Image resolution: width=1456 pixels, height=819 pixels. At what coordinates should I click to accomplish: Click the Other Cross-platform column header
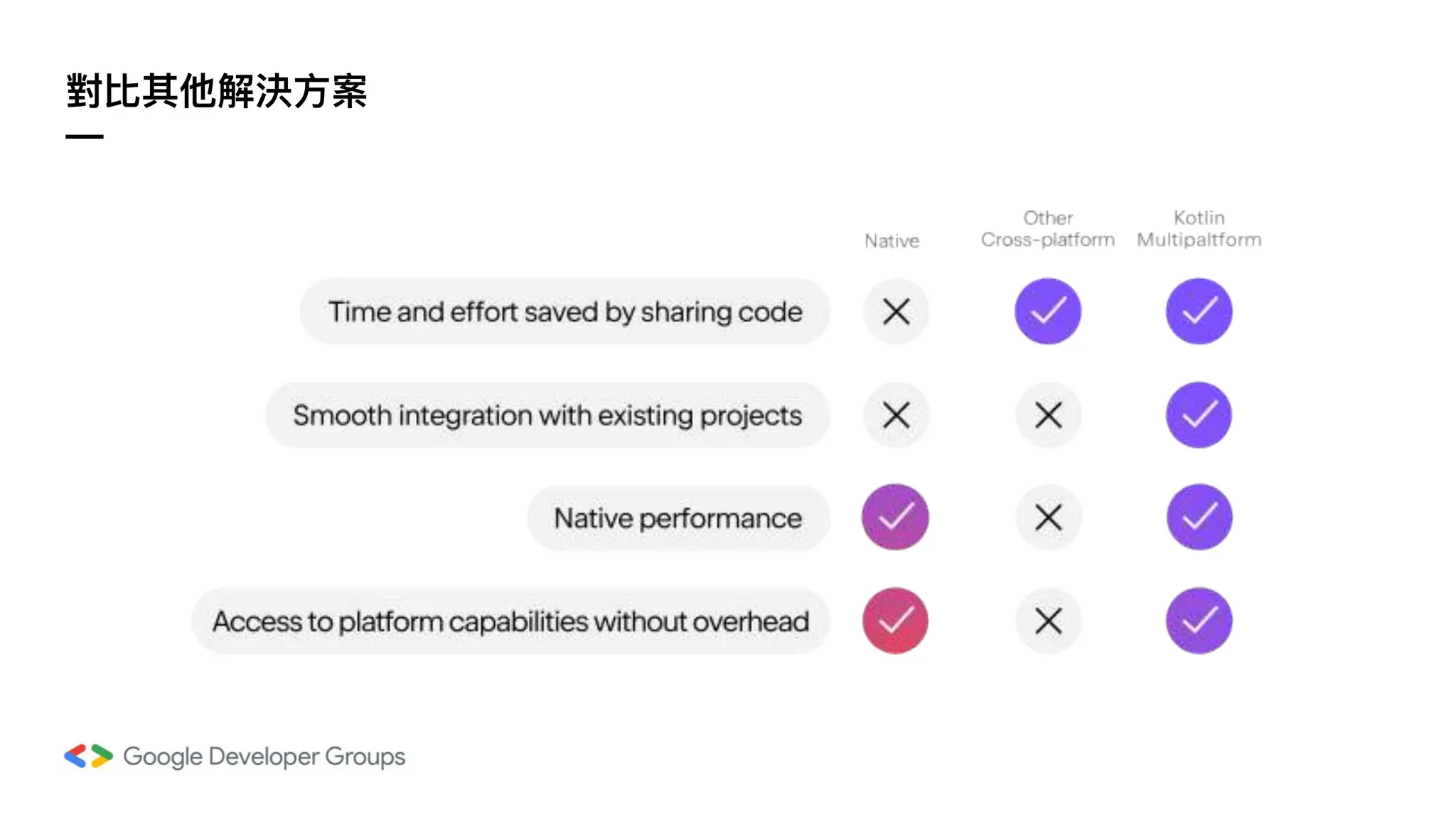tap(1048, 229)
